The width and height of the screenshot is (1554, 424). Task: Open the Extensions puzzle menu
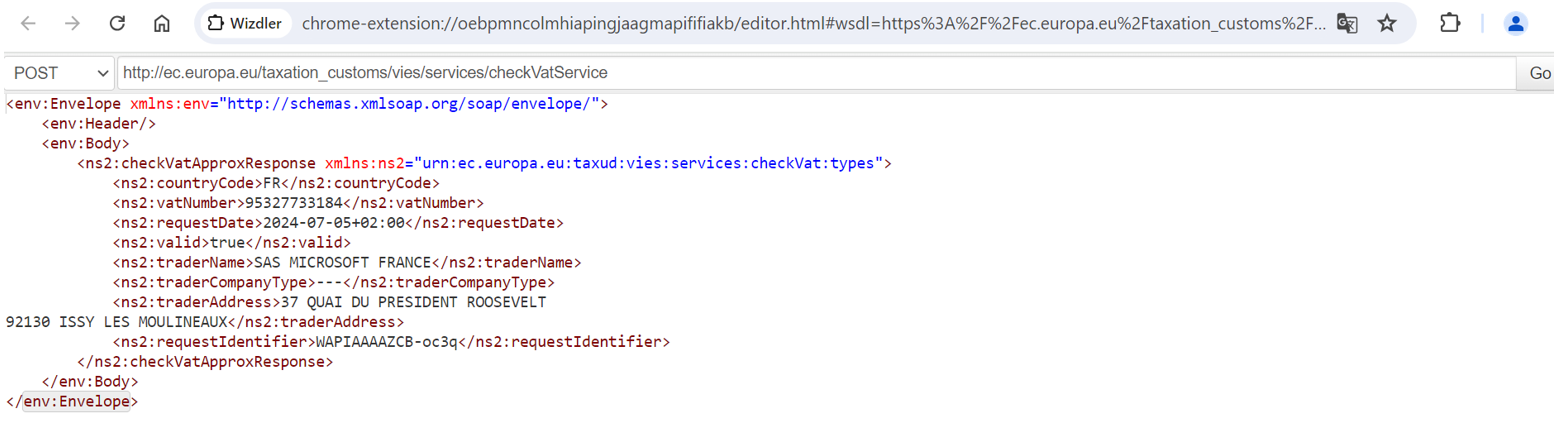coord(1450,23)
